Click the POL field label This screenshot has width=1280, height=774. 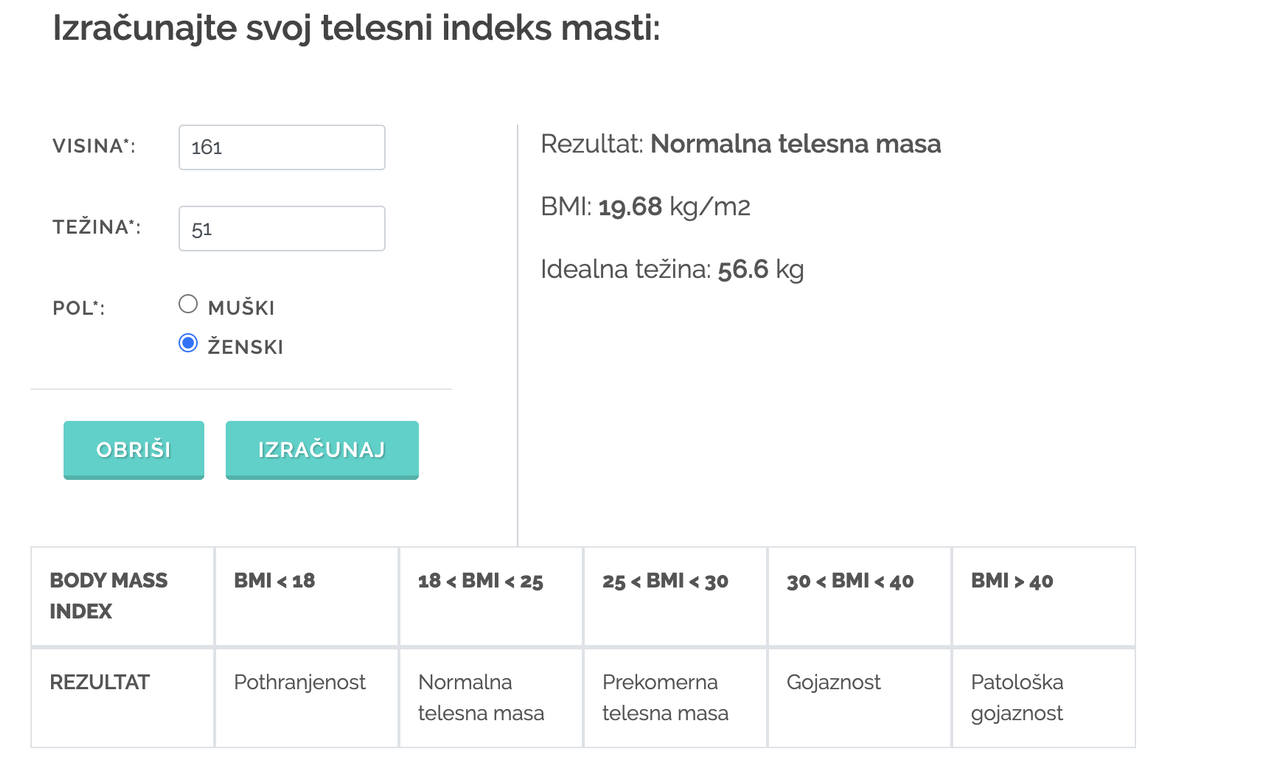click(78, 308)
